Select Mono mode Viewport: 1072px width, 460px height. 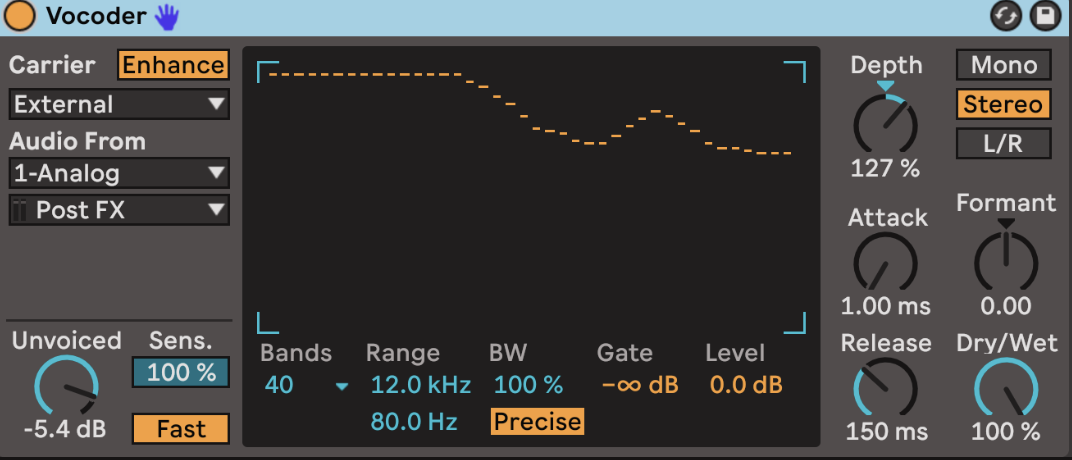1004,65
